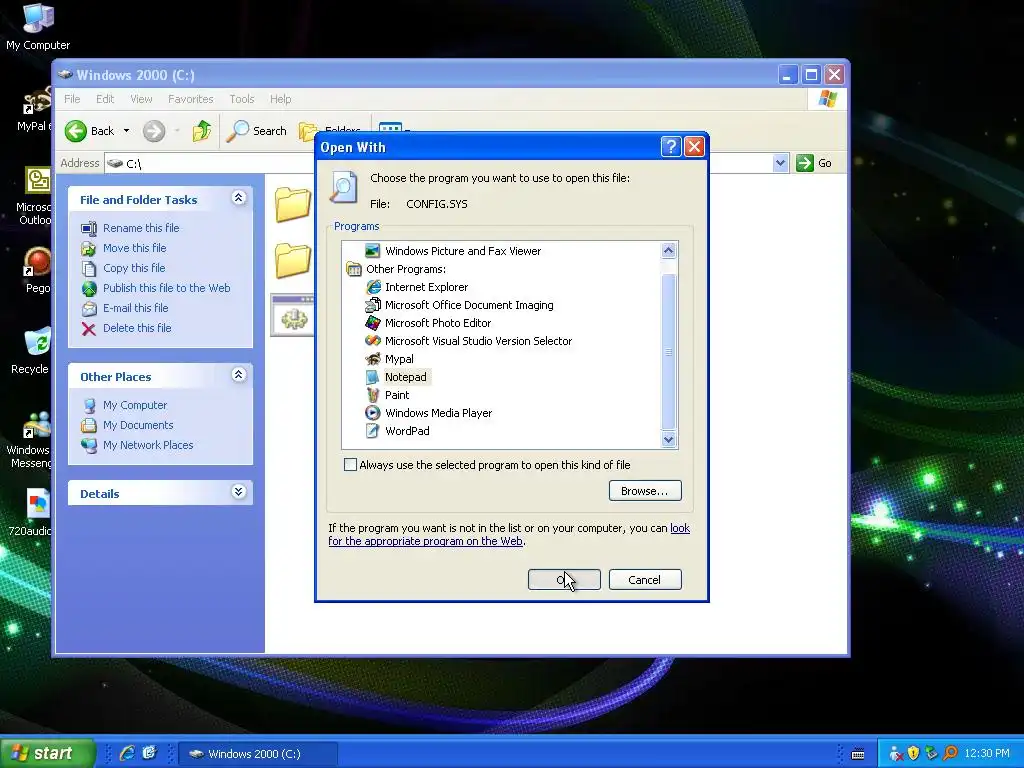Click the Other Programs group header
The height and width of the screenshot is (768, 1024).
[x=396, y=269]
